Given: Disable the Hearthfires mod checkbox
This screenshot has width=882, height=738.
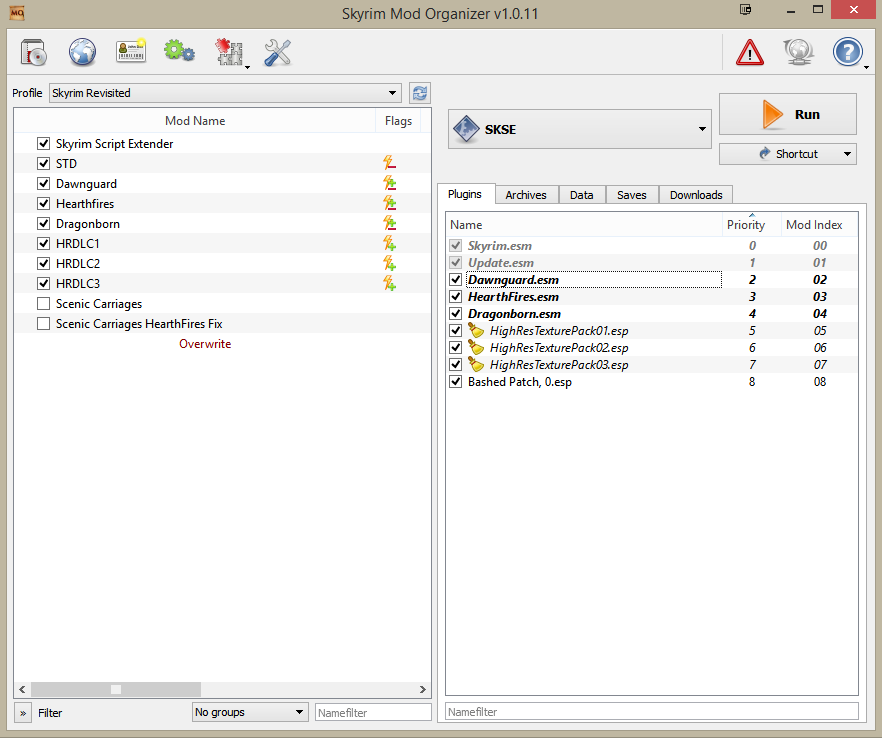Looking at the screenshot, I should click(43, 203).
